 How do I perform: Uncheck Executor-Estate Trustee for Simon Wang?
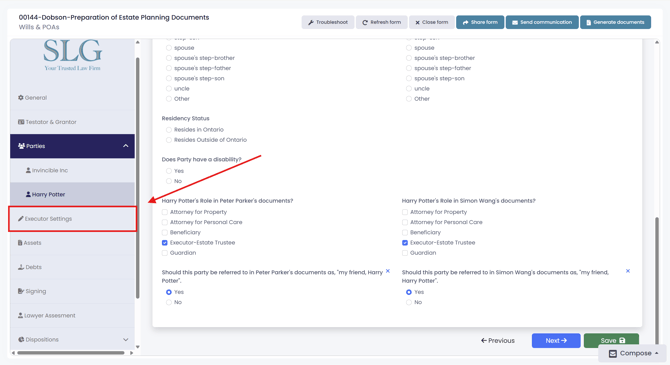point(405,243)
